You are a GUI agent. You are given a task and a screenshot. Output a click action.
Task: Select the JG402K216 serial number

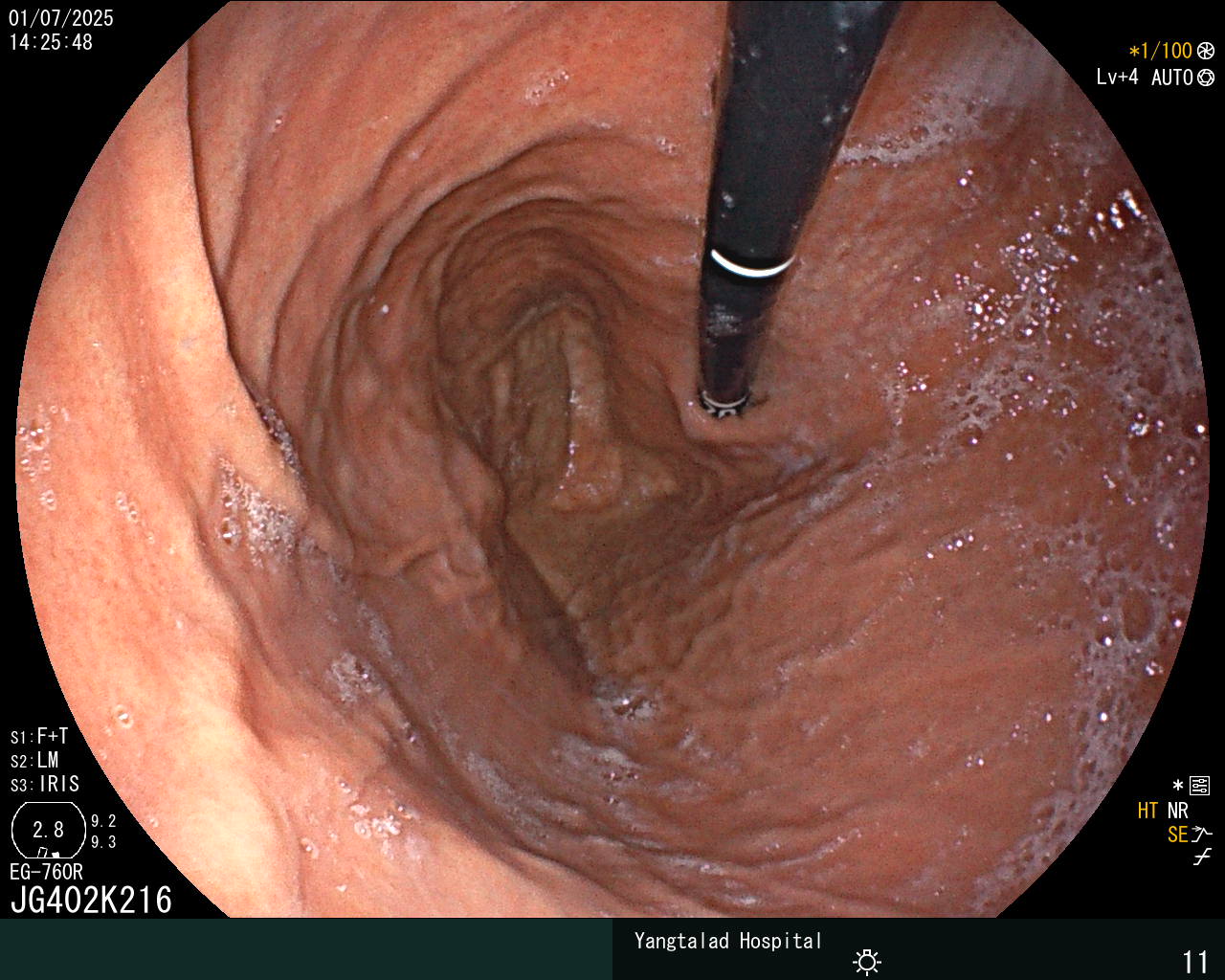tap(91, 900)
